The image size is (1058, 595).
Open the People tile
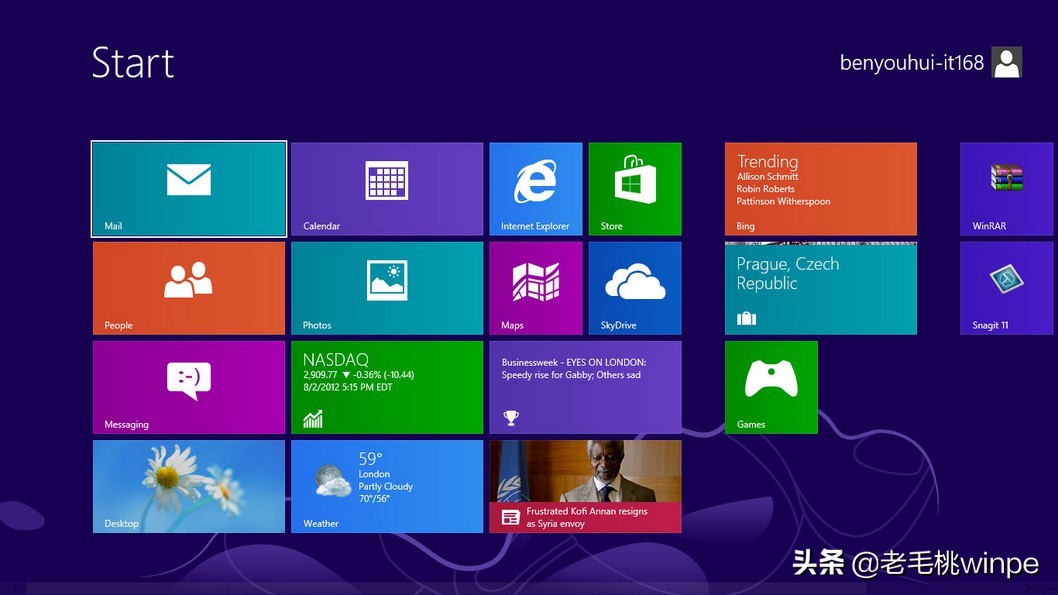189,288
